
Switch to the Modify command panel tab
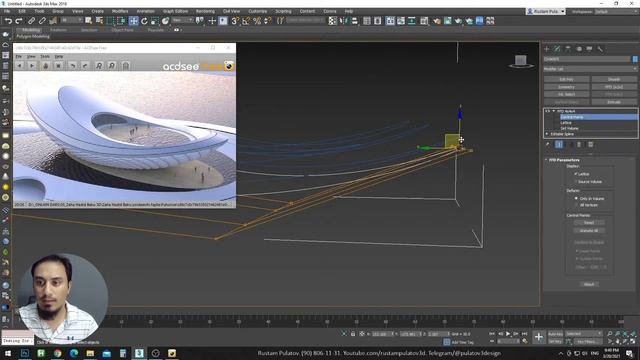tap(557, 49)
